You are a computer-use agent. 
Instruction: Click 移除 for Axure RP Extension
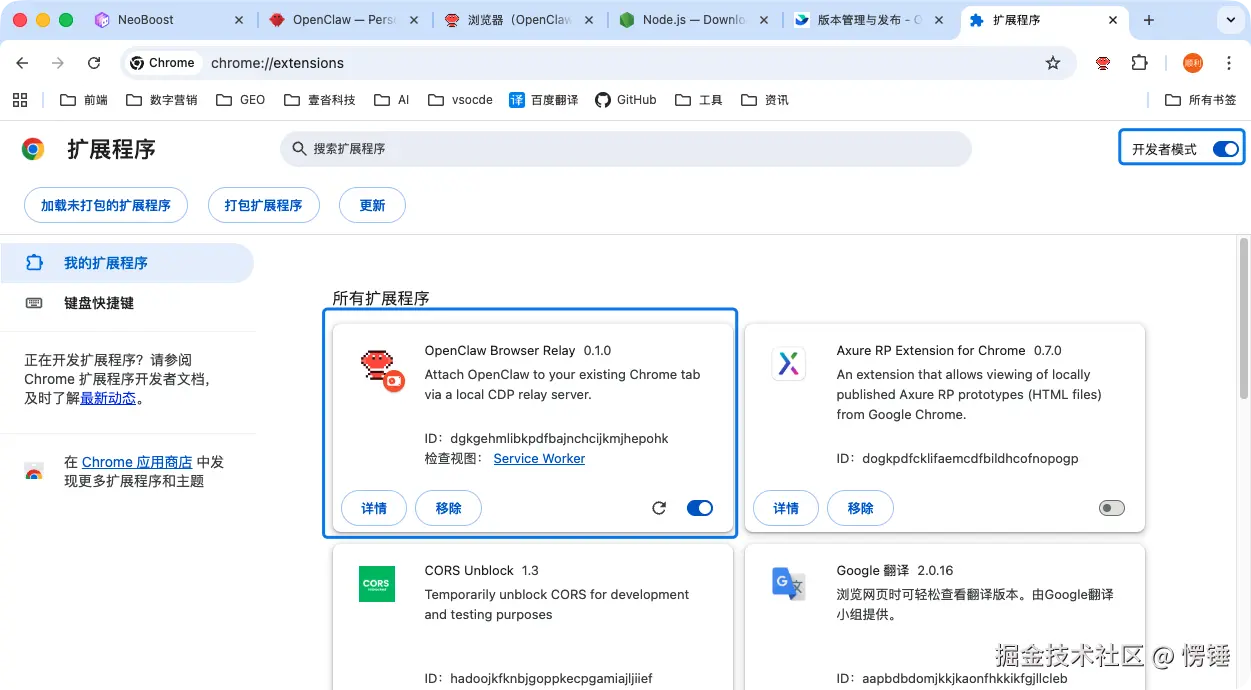860,508
